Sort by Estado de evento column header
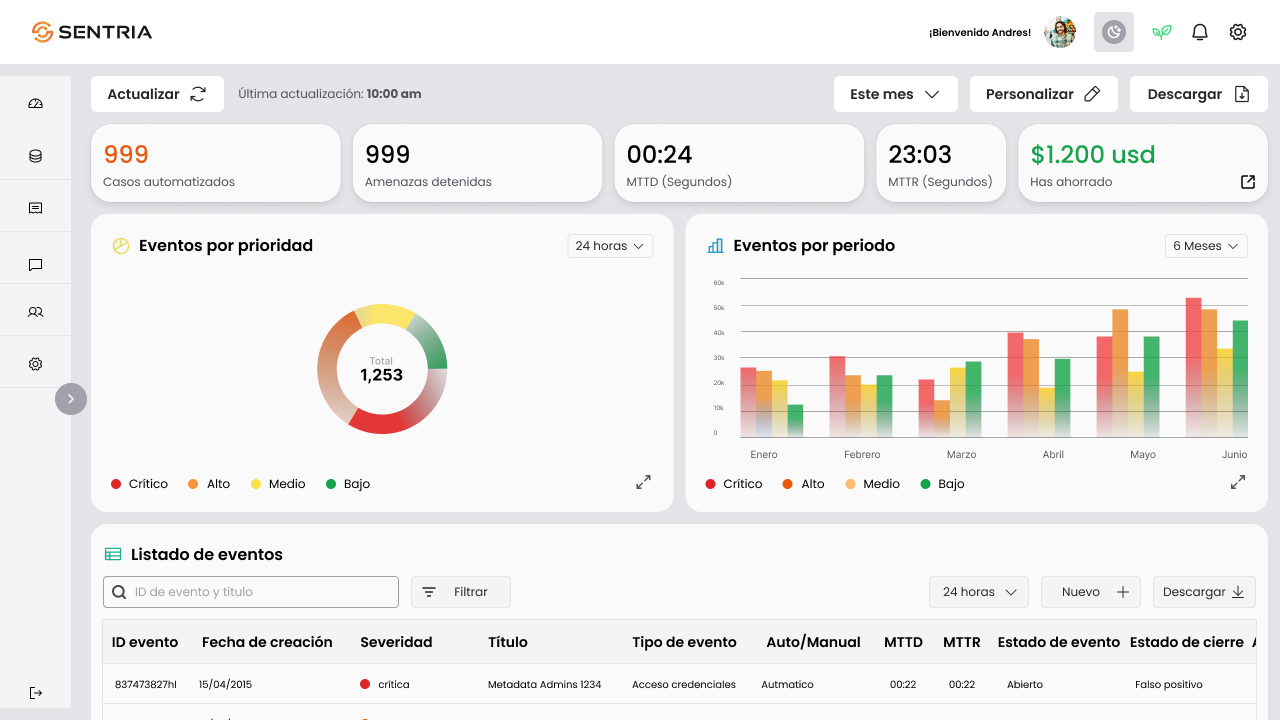This screenshot has width=1280, height=720. (x=1059, y=642)
